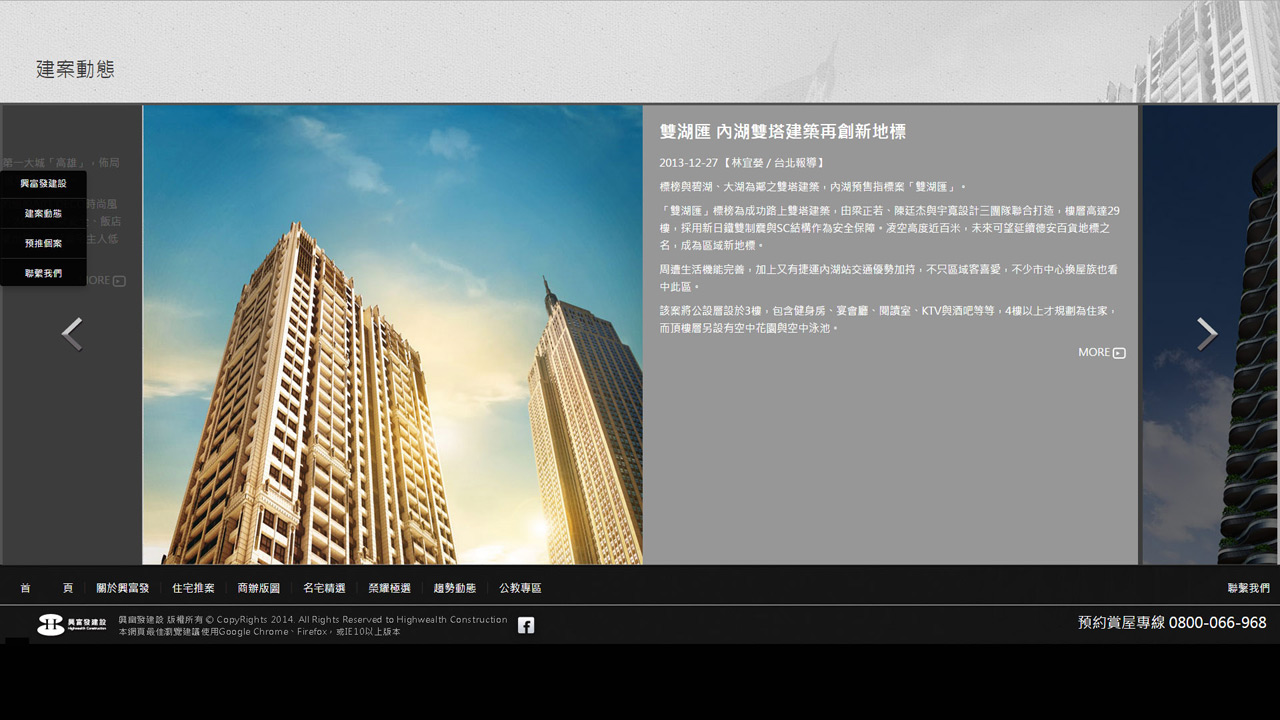Click the article title 雙湖匯 內湖雙塔建築再創新地標

[x=783, y=132]
